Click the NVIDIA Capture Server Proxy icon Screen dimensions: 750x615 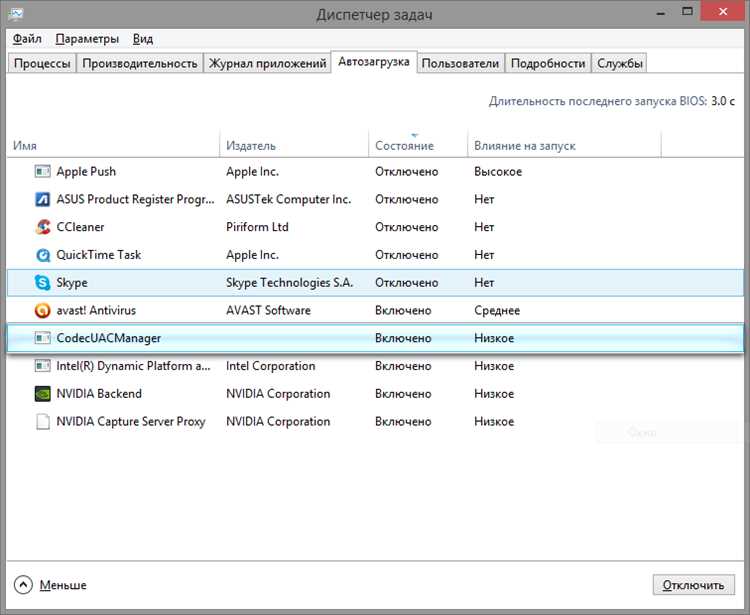point(43,421)
